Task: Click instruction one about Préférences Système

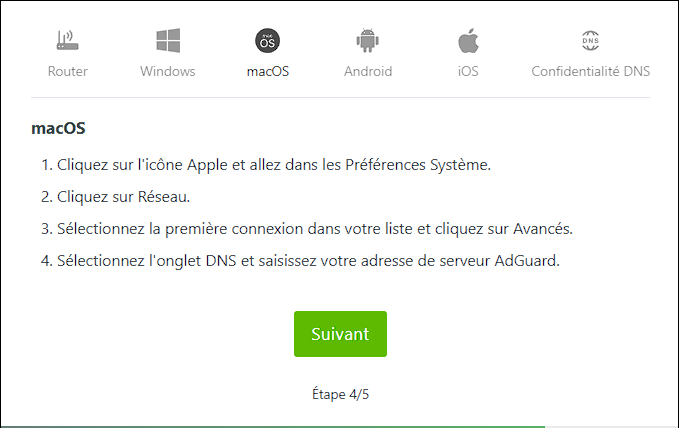Action: (x=266, y=165)
